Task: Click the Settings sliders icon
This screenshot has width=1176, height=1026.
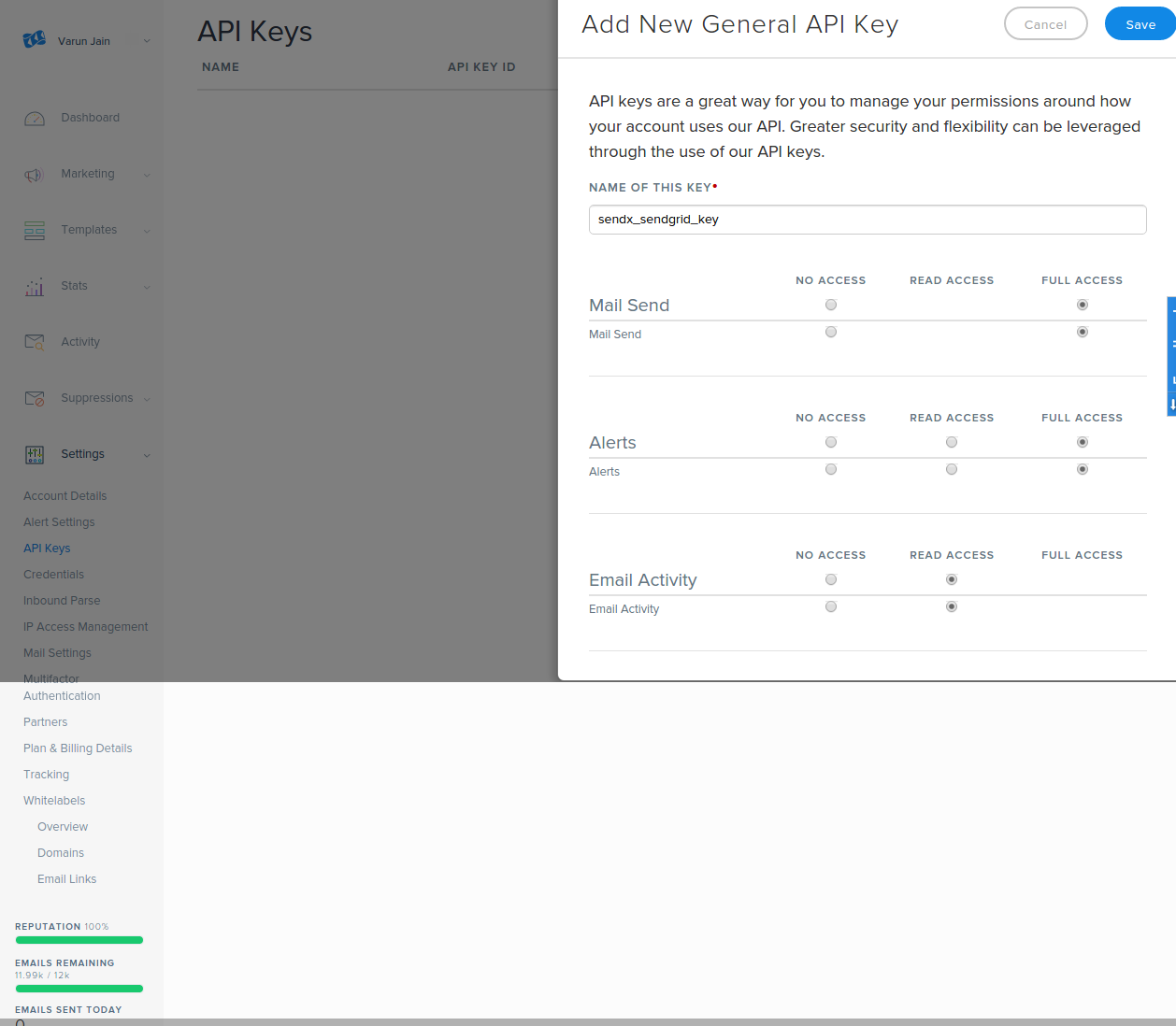Action: click(x=35, y=455)
